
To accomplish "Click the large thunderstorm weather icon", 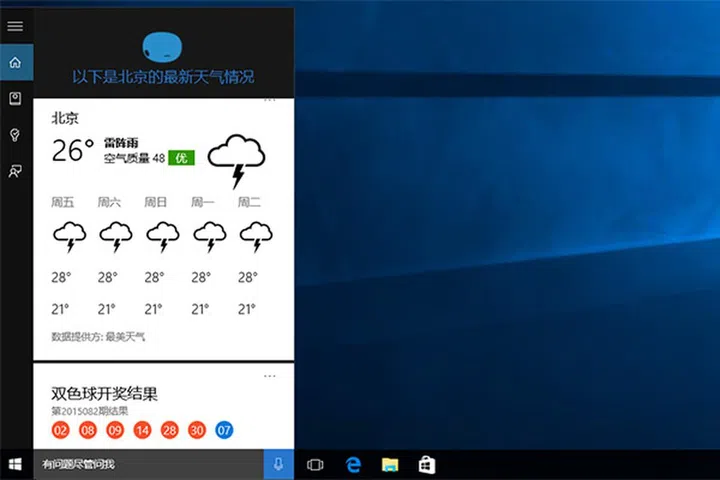I will [x=236, y=161].
